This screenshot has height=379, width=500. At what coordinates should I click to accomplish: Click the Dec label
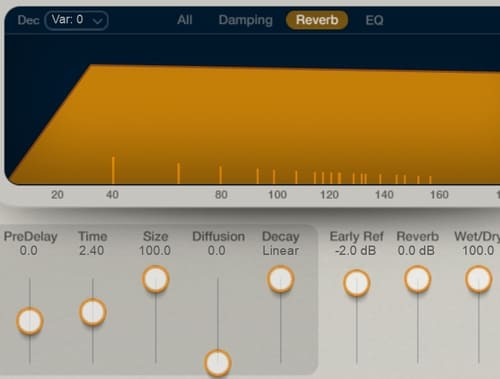tap(28, 20)
